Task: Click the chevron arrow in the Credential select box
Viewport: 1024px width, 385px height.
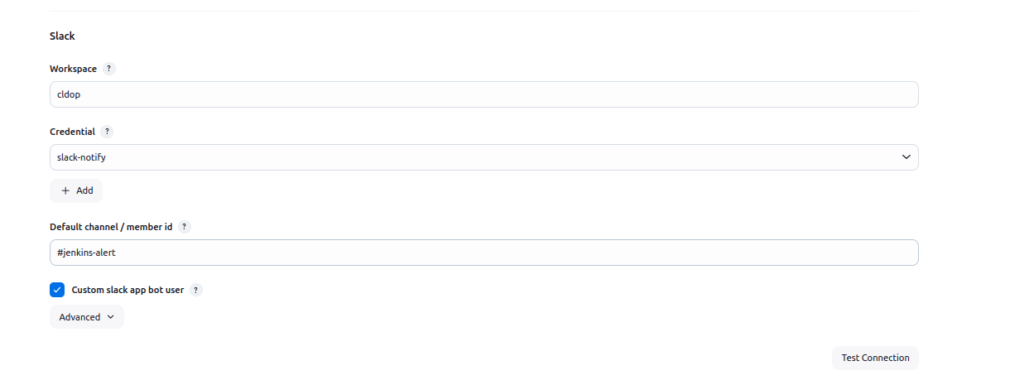Action: [x=906, y=157]
